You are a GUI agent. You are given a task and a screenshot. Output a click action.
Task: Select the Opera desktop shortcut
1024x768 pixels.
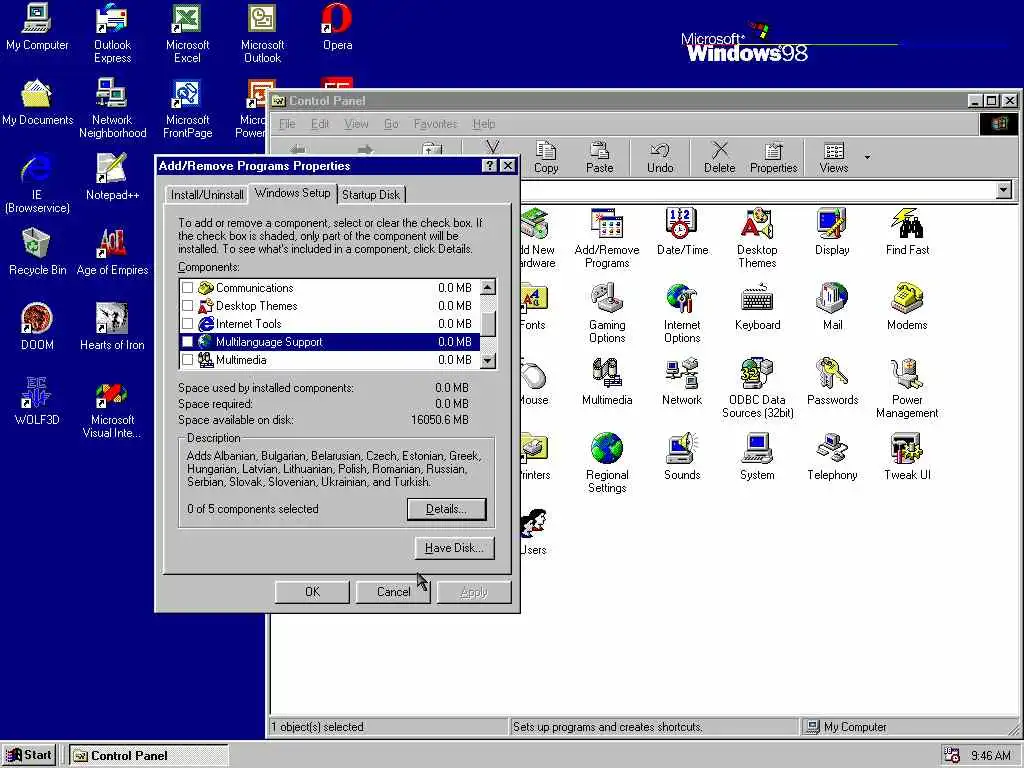337,27
